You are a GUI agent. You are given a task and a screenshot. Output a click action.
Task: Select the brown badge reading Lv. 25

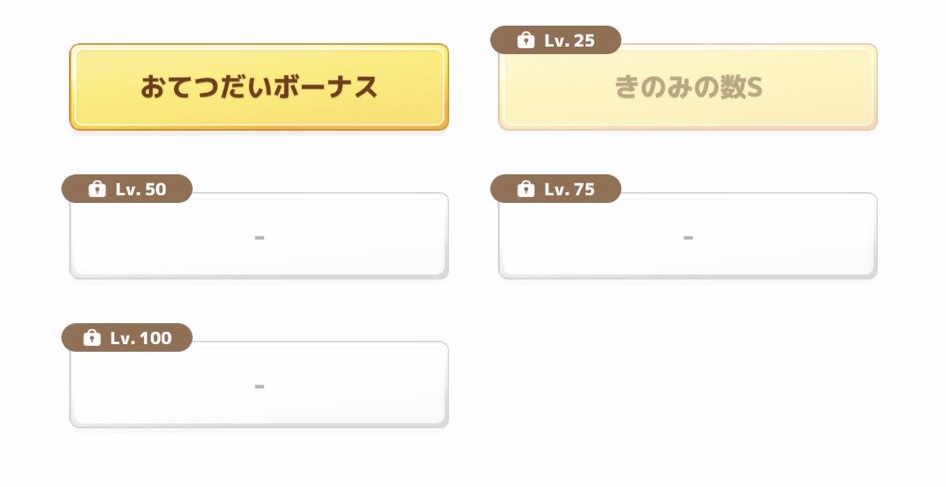click(x=556, y=40)
